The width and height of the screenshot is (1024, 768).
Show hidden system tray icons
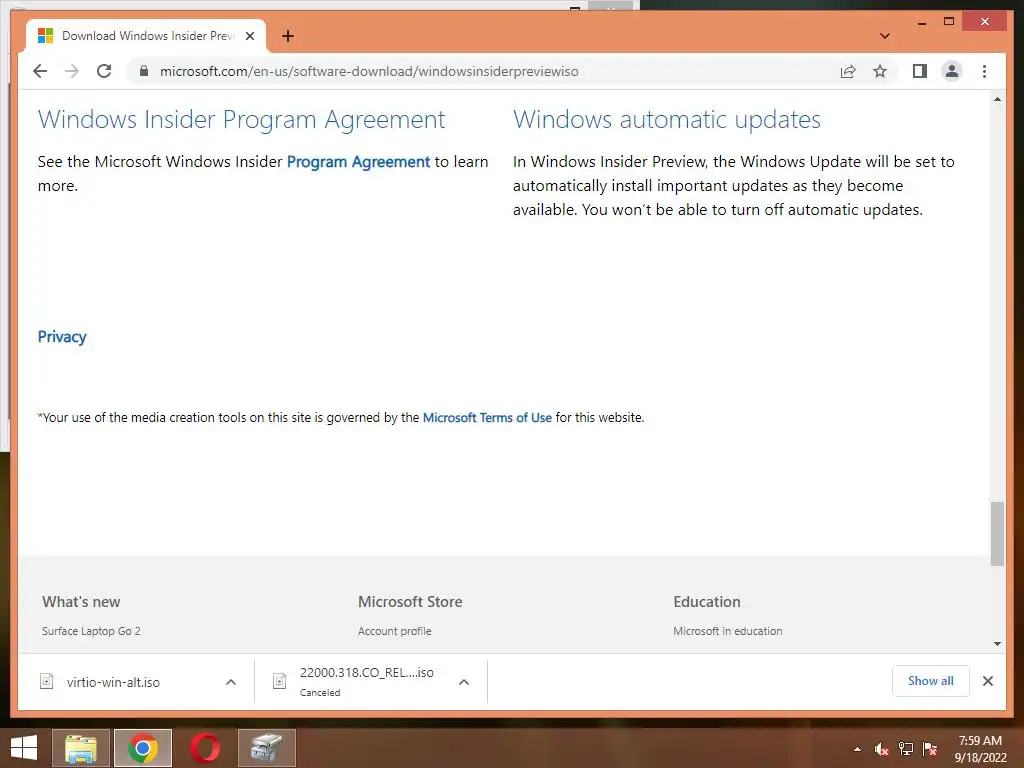(x=857, y=749)
